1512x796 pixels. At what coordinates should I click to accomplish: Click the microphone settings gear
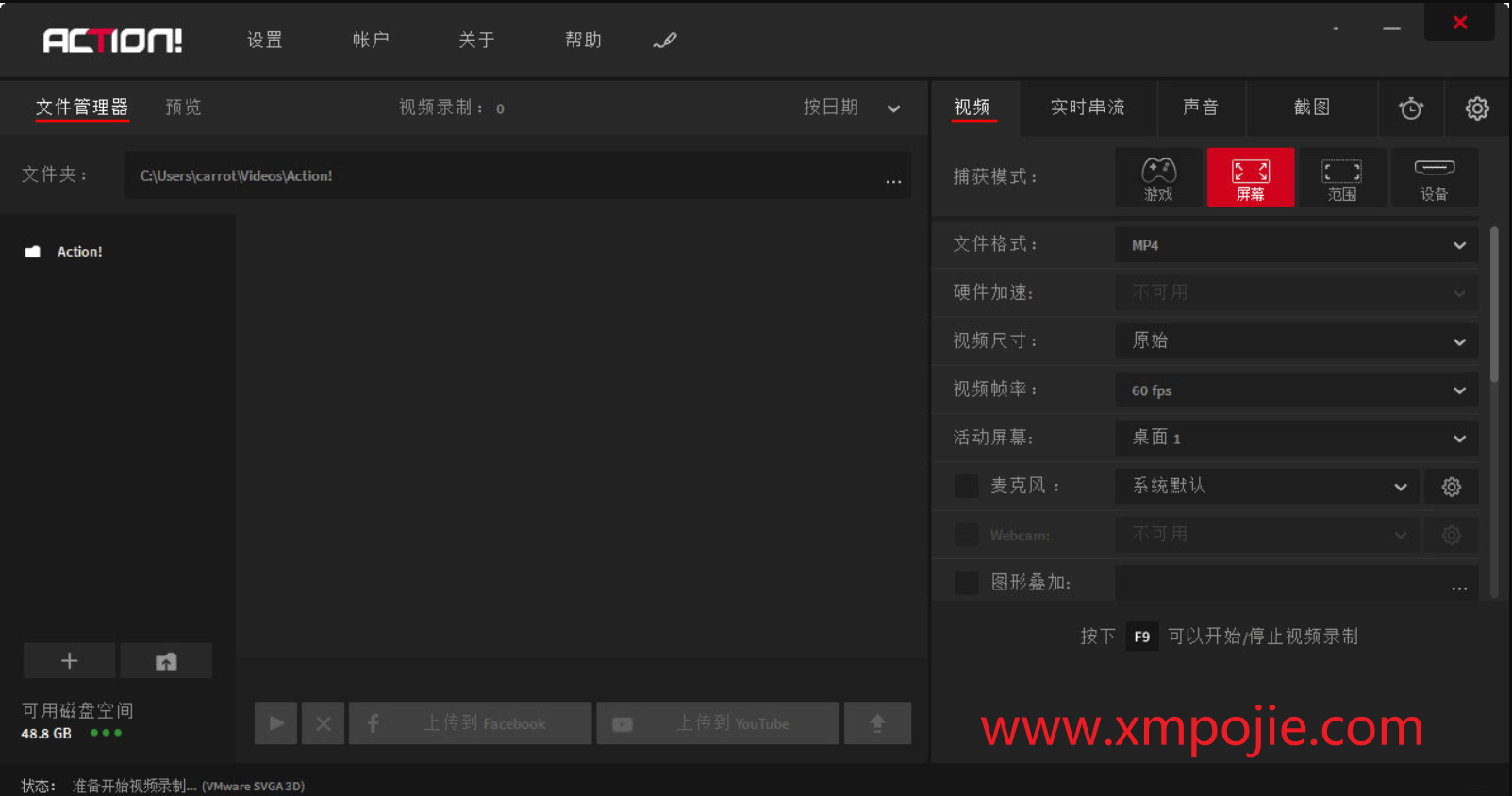1452,487
